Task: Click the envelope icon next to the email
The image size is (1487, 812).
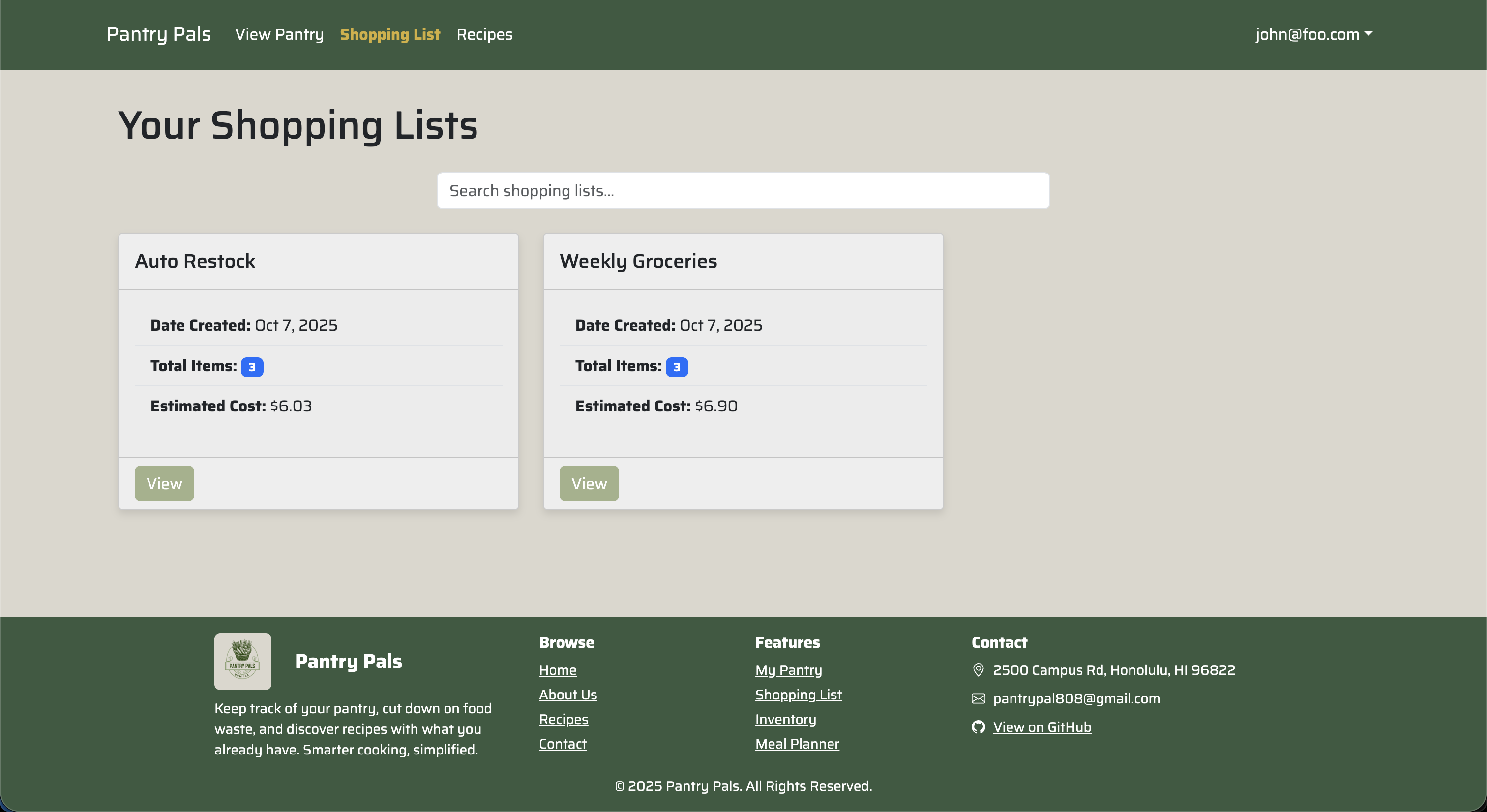Action: [978, 698]
